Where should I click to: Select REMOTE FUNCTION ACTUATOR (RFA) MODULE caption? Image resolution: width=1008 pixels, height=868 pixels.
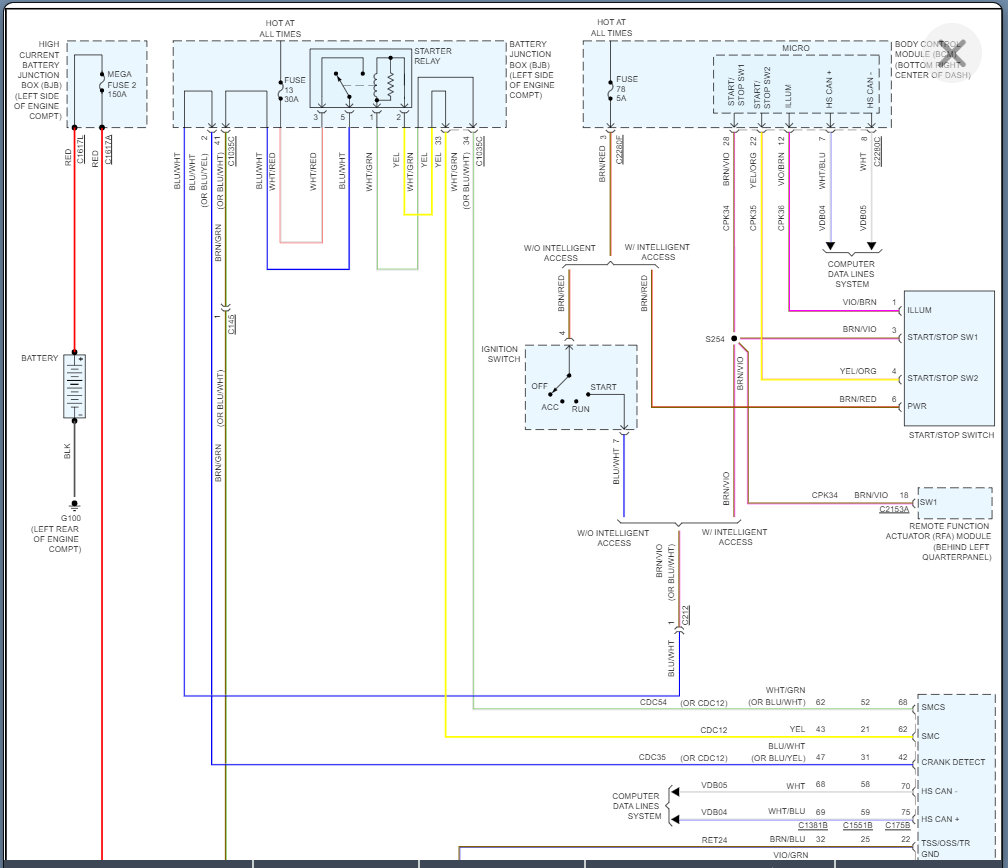tap(939, 541)
